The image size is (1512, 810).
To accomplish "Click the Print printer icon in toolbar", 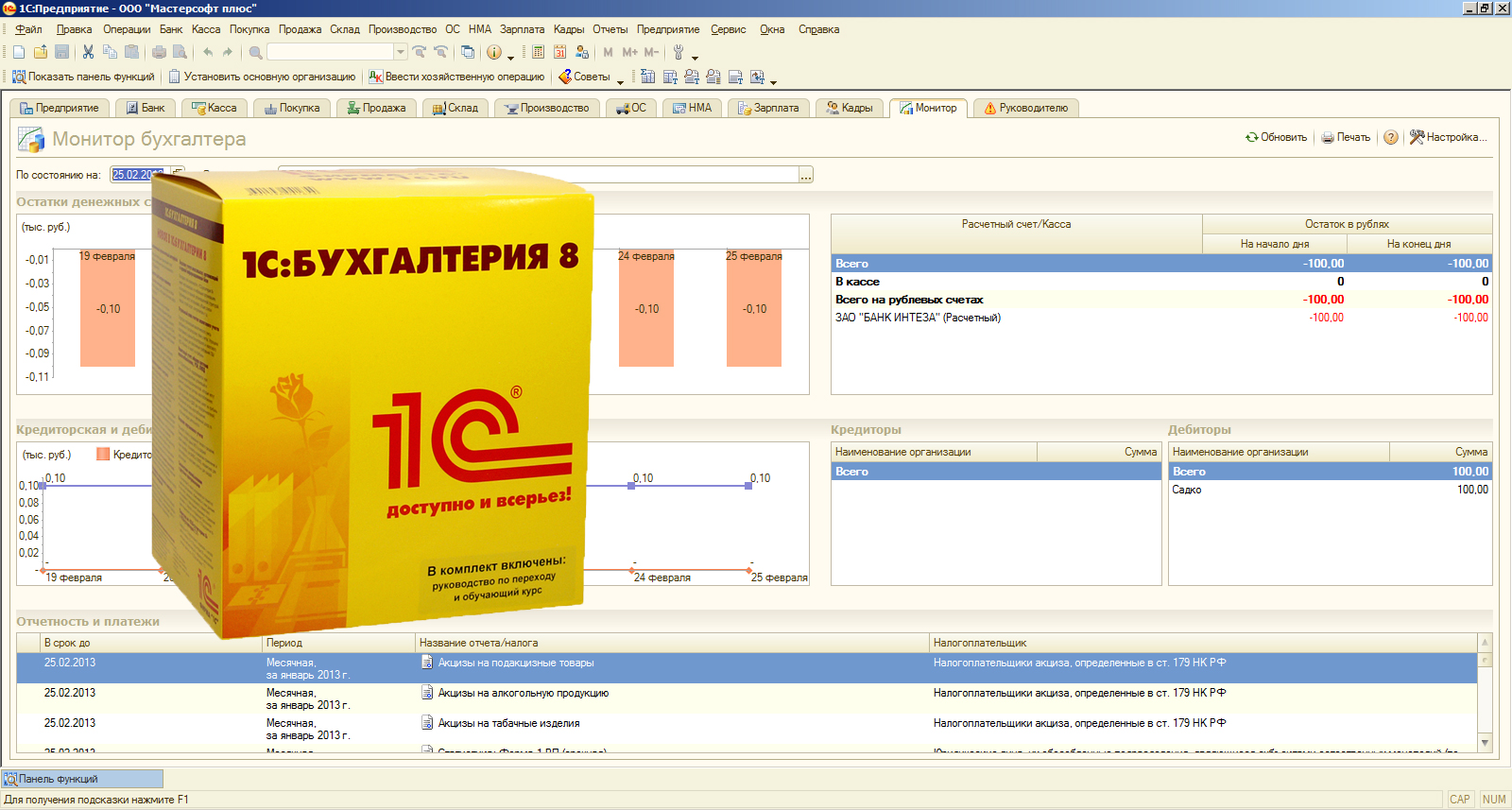I will (159, 52).
